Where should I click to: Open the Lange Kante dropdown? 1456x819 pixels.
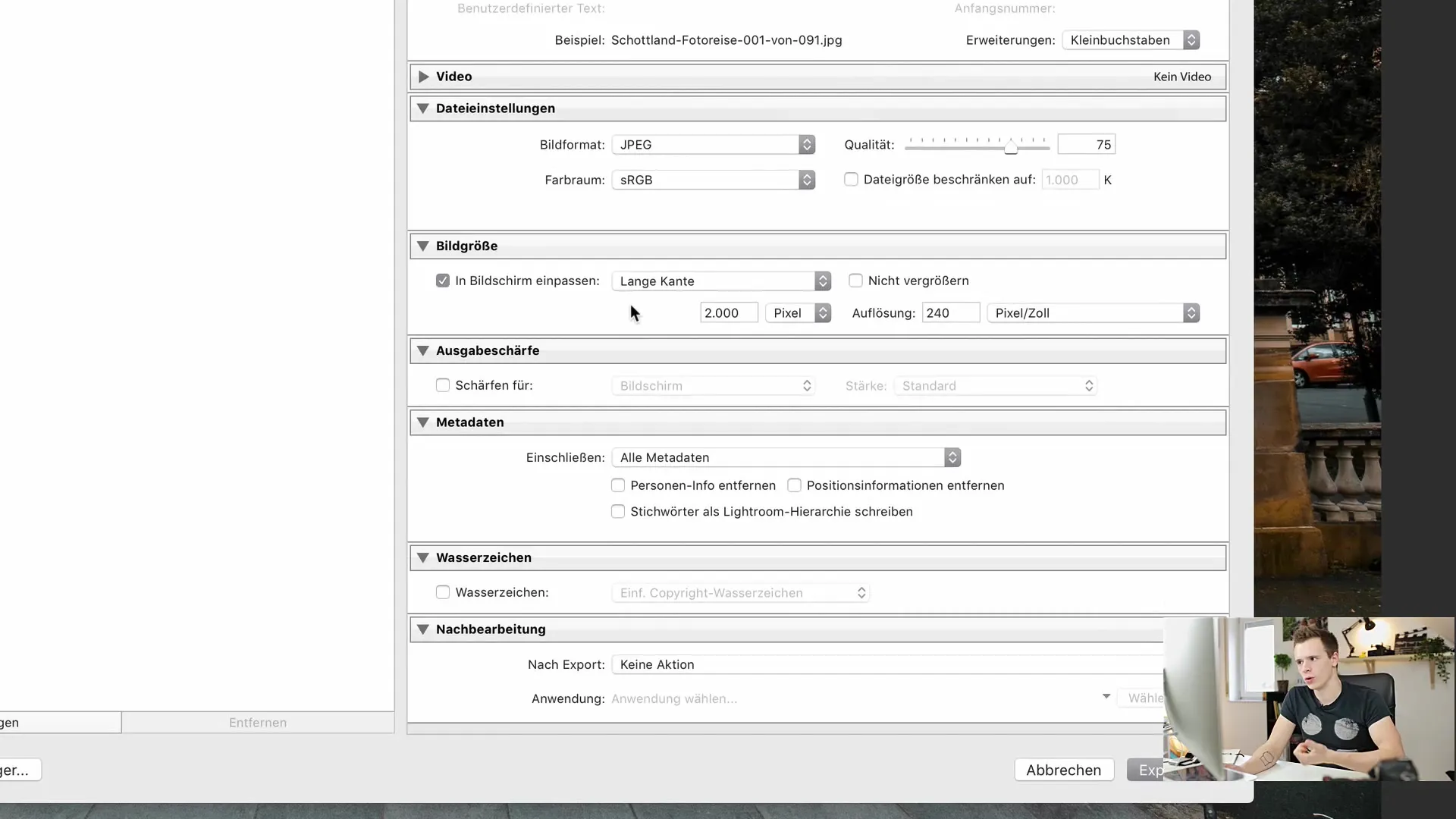click(721, 281)
